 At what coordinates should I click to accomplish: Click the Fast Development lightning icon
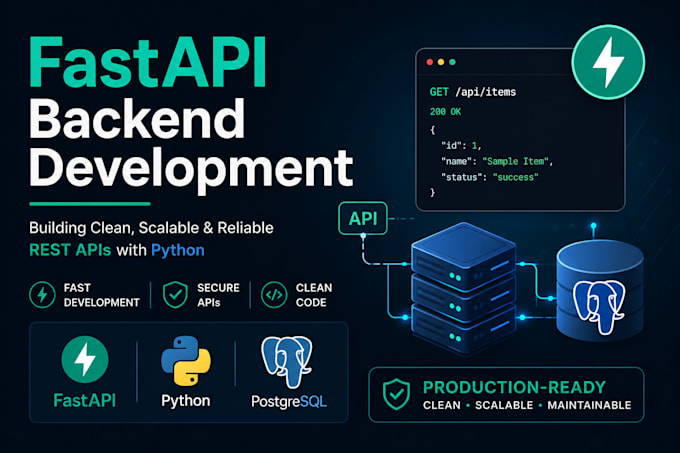coord(42,295)
